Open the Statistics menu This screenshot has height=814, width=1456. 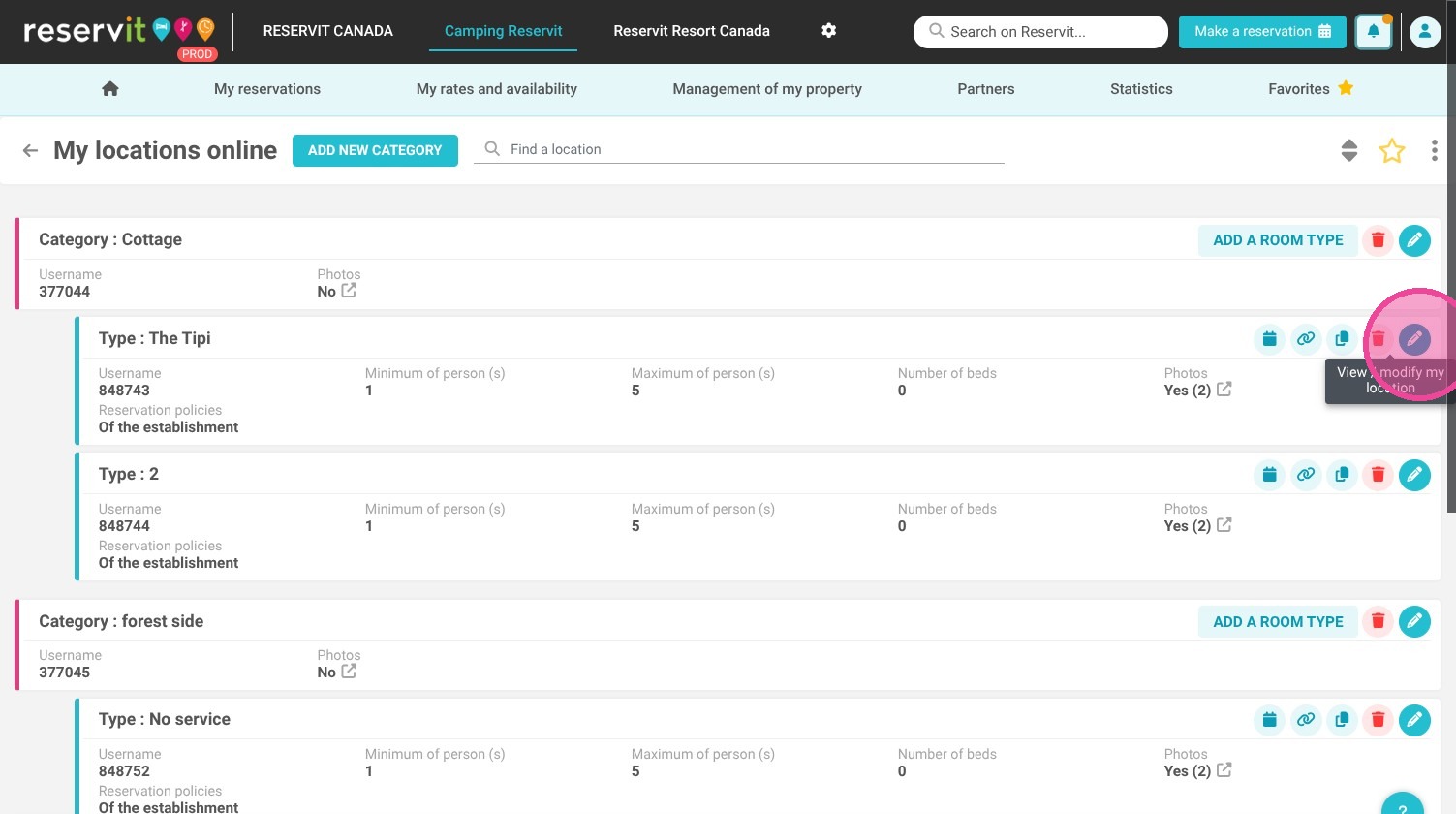1141,89
